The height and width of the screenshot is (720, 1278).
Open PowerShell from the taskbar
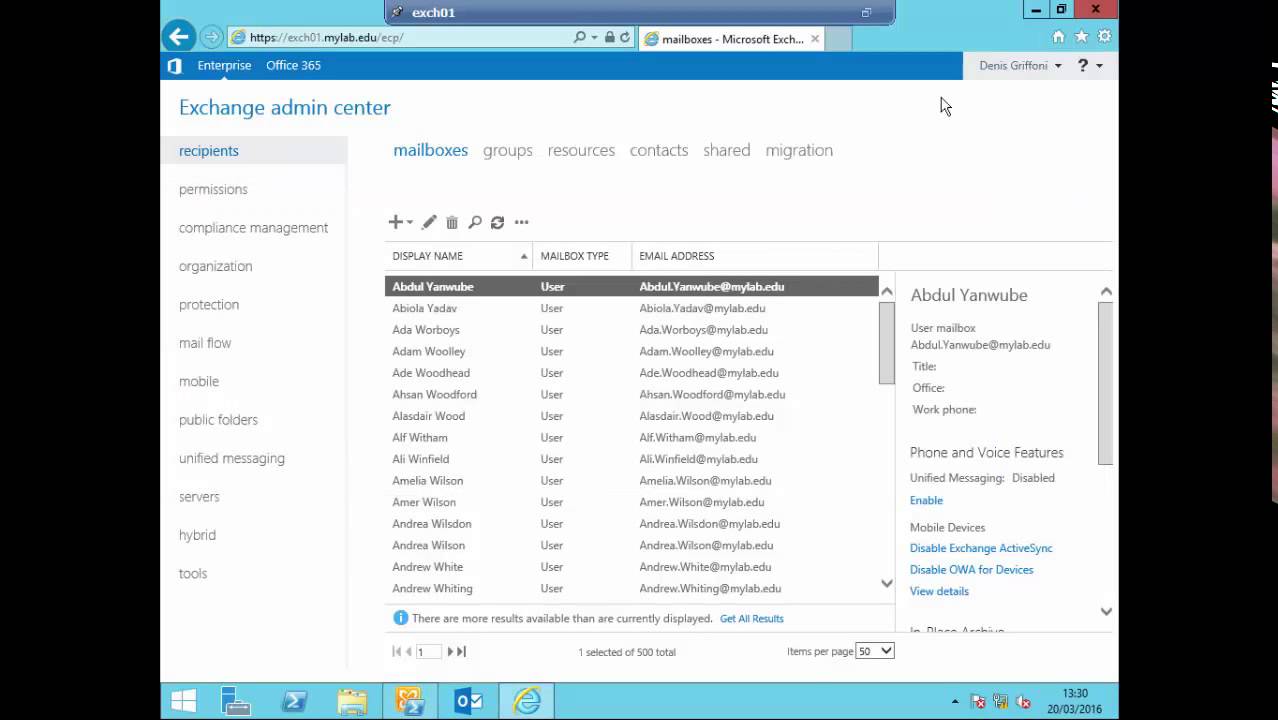(x=294, y=701)
